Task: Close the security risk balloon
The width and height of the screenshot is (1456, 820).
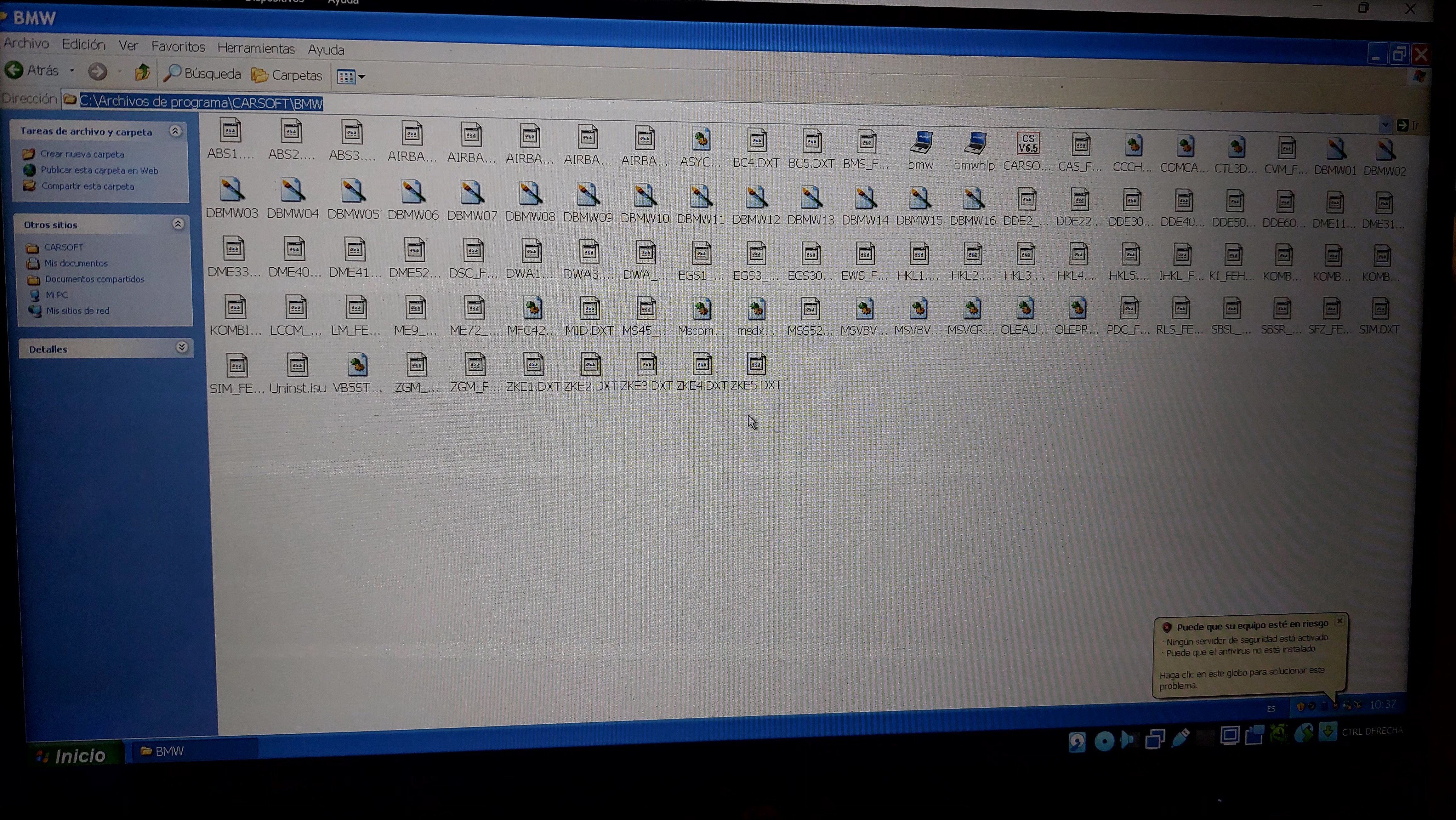Action: (1339, 620)
